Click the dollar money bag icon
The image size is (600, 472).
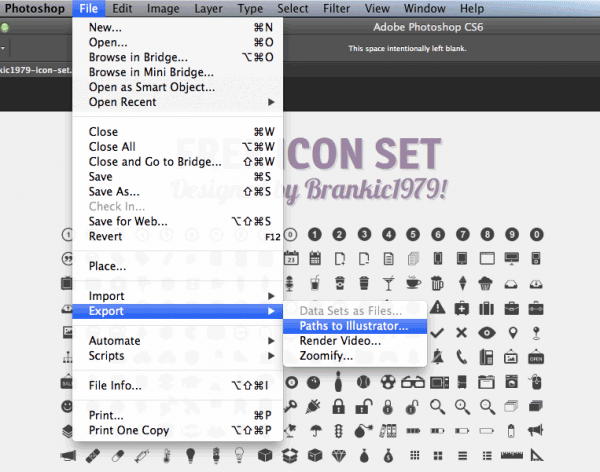click(x=388, y=456)
